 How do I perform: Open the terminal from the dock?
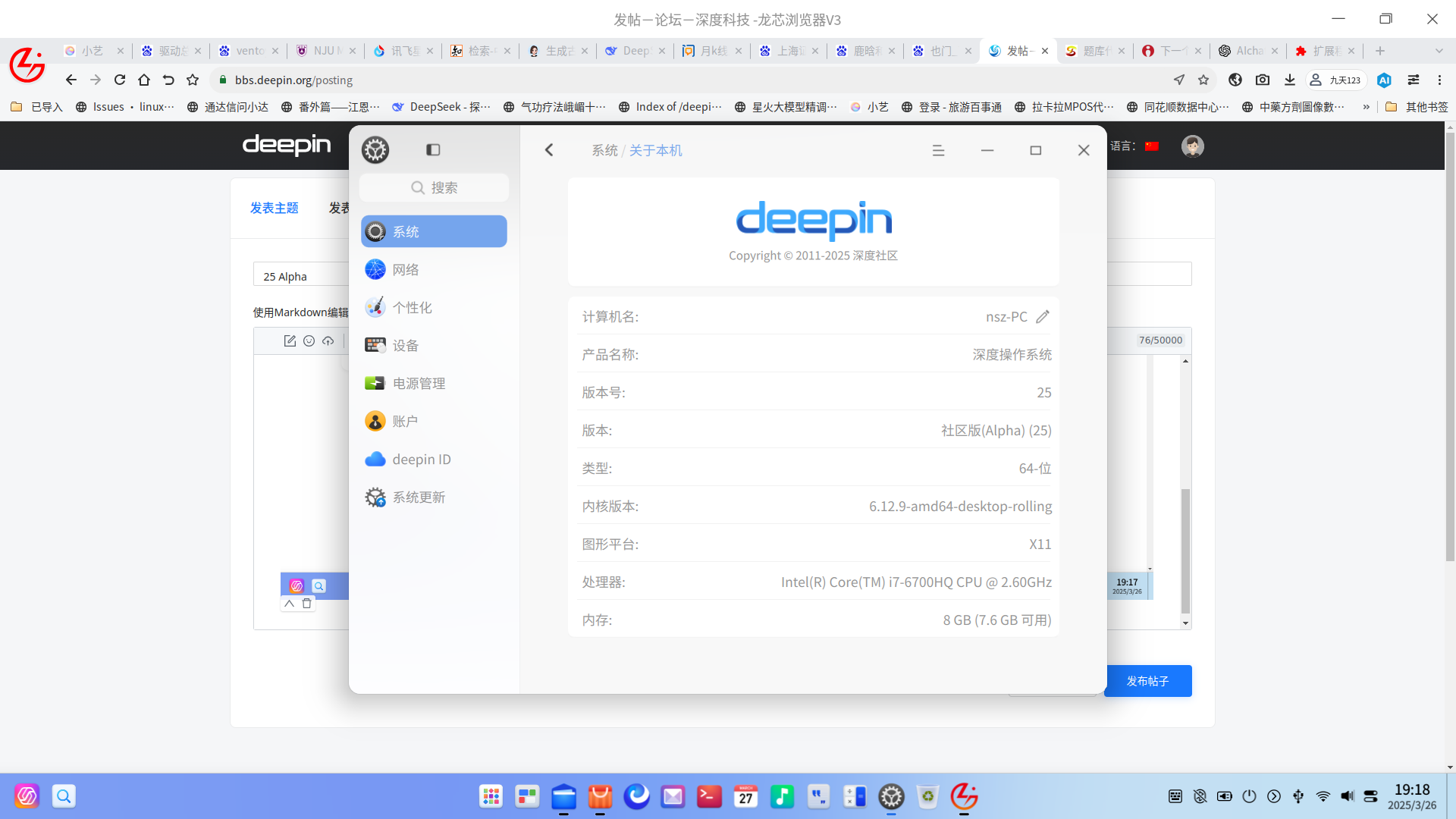tap(709, 796)
